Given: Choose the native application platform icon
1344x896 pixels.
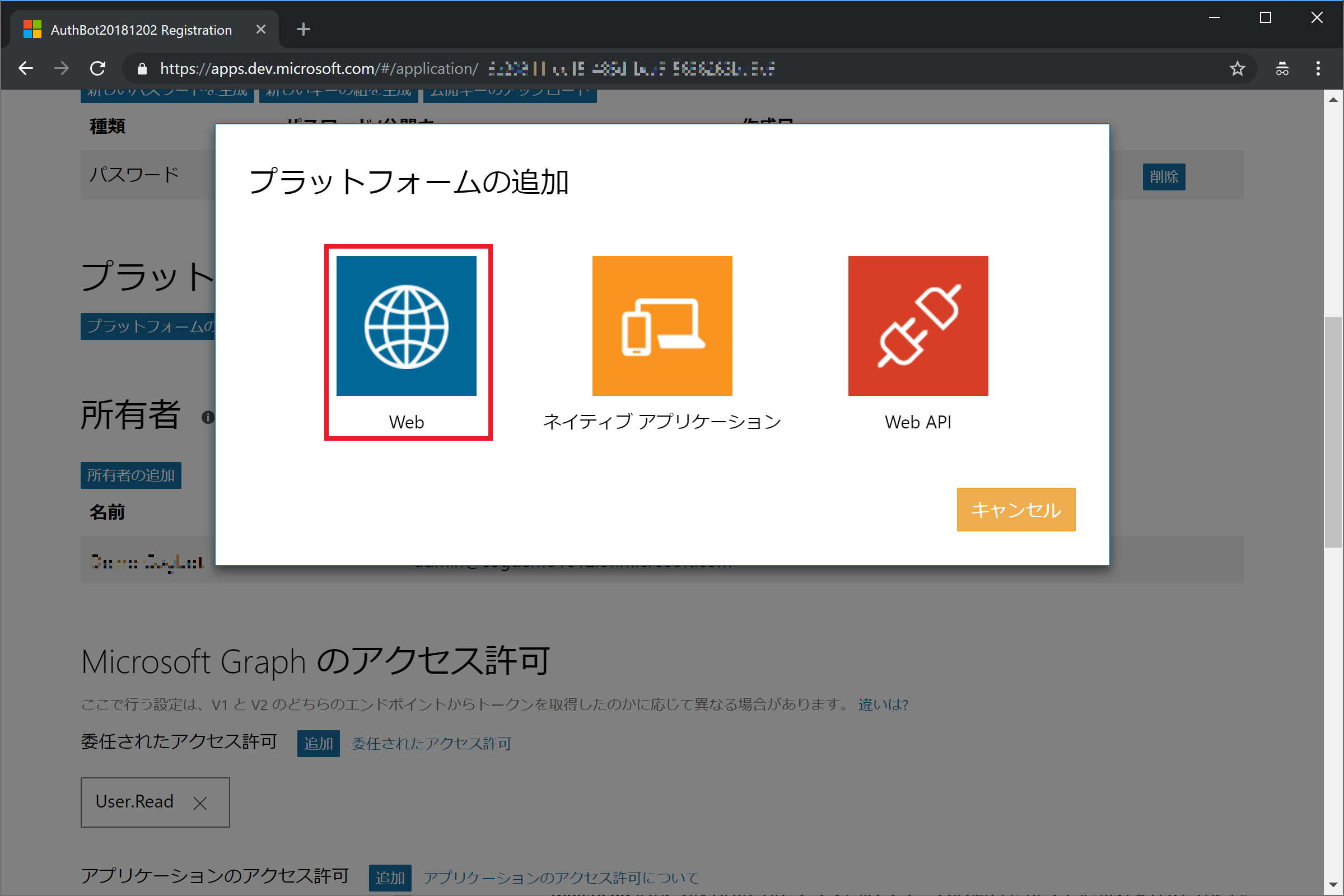Looking at the screenshot, I should click(x=662, y=326).
